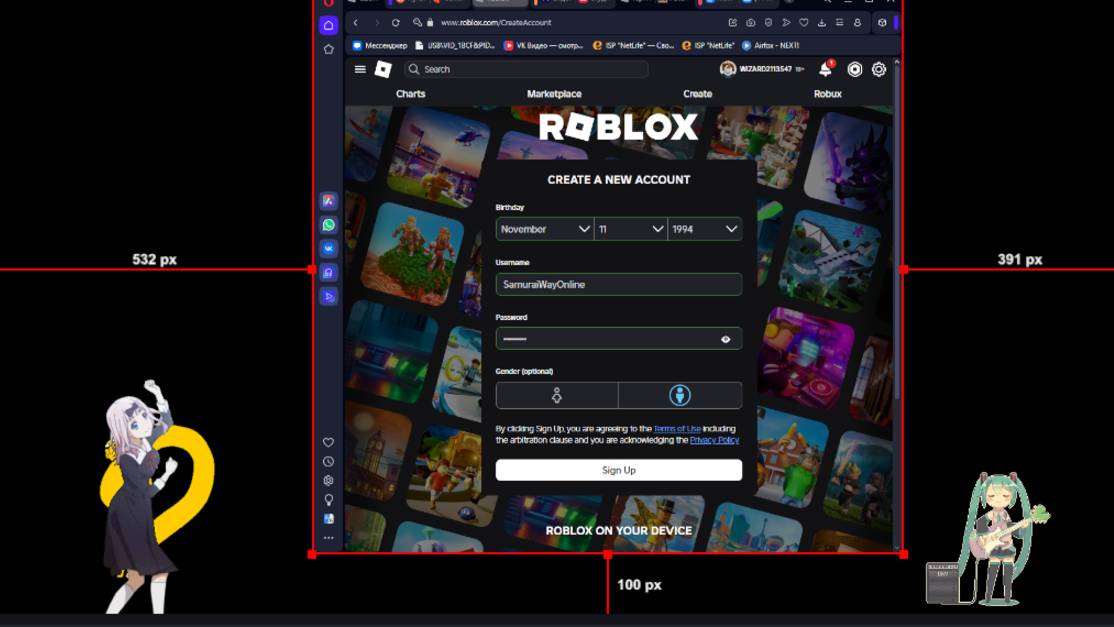Open the Easy Setup sliders icon
The height and width of the screenshot is (627, 1114).
[839, 23]
